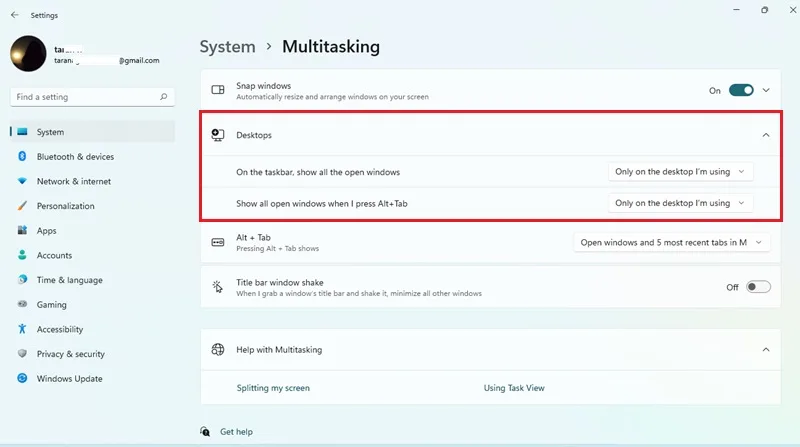
Task: Open Pressing Alt + Tab shows dropdown
Action: 671,242
